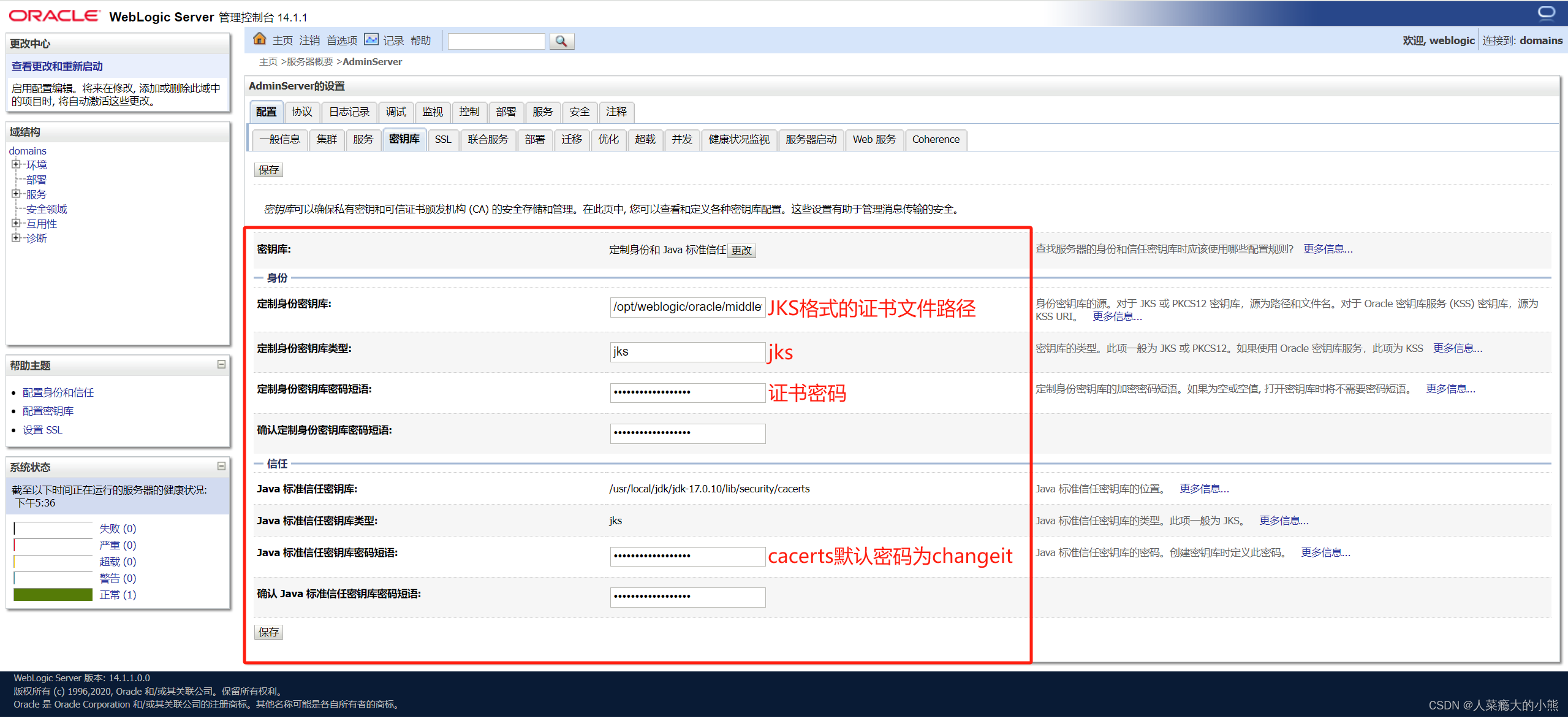This screenshot has width=1568, height=718.
Task: Collapse the 帮助主题 panel
Action: 221,364
